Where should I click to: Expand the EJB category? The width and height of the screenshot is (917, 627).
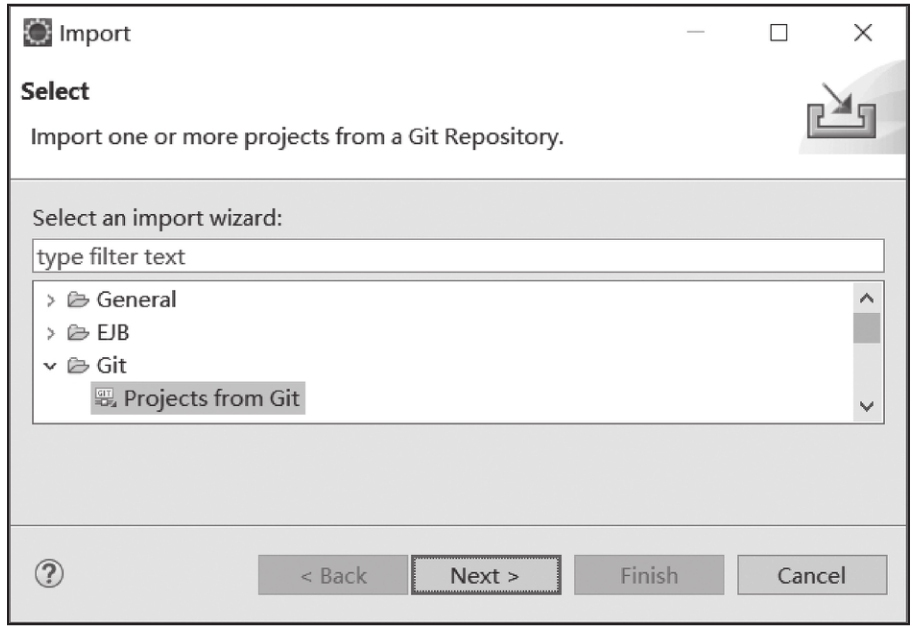(50, 333)
